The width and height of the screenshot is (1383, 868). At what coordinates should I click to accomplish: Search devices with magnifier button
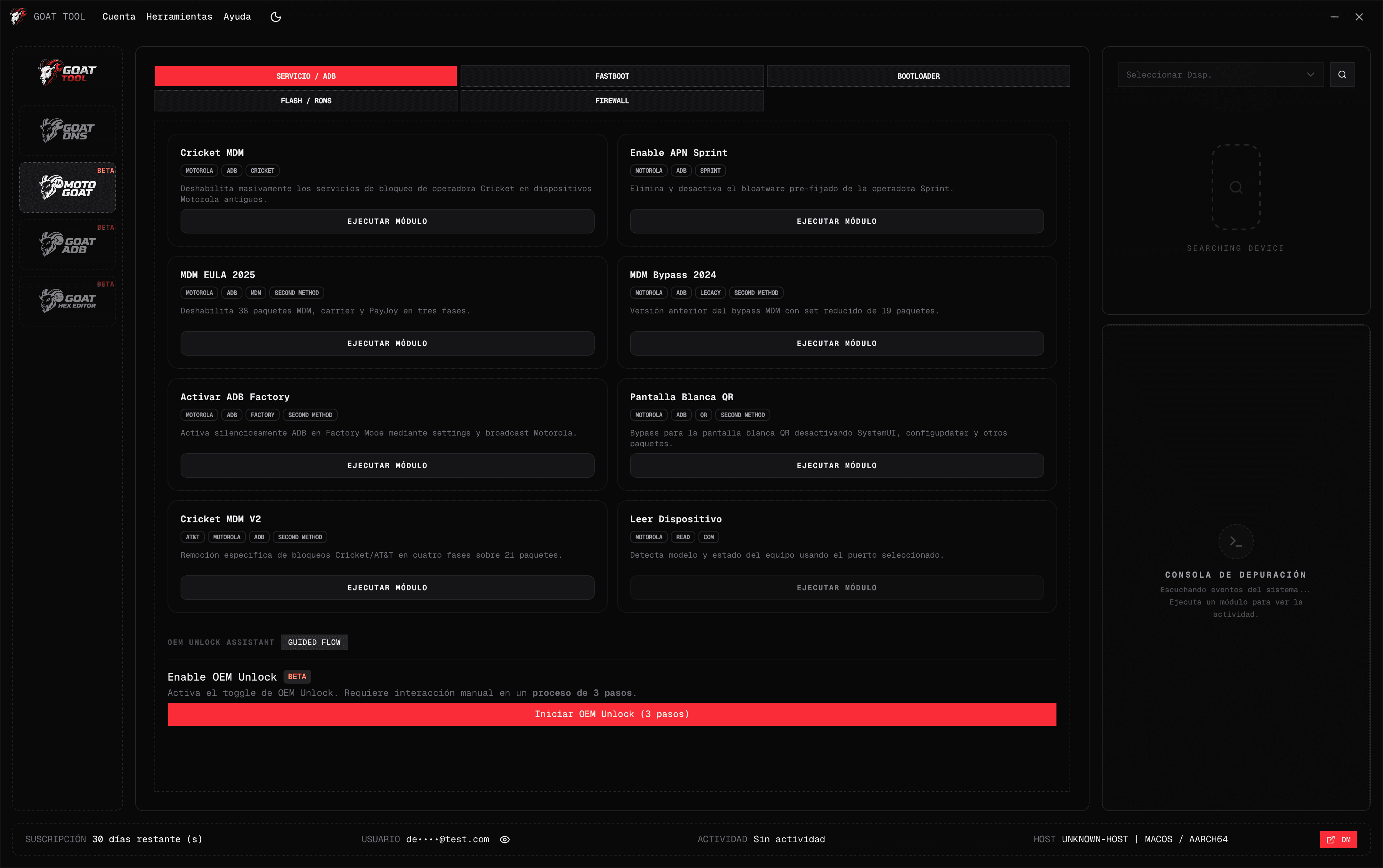[x=1342, y=75]
